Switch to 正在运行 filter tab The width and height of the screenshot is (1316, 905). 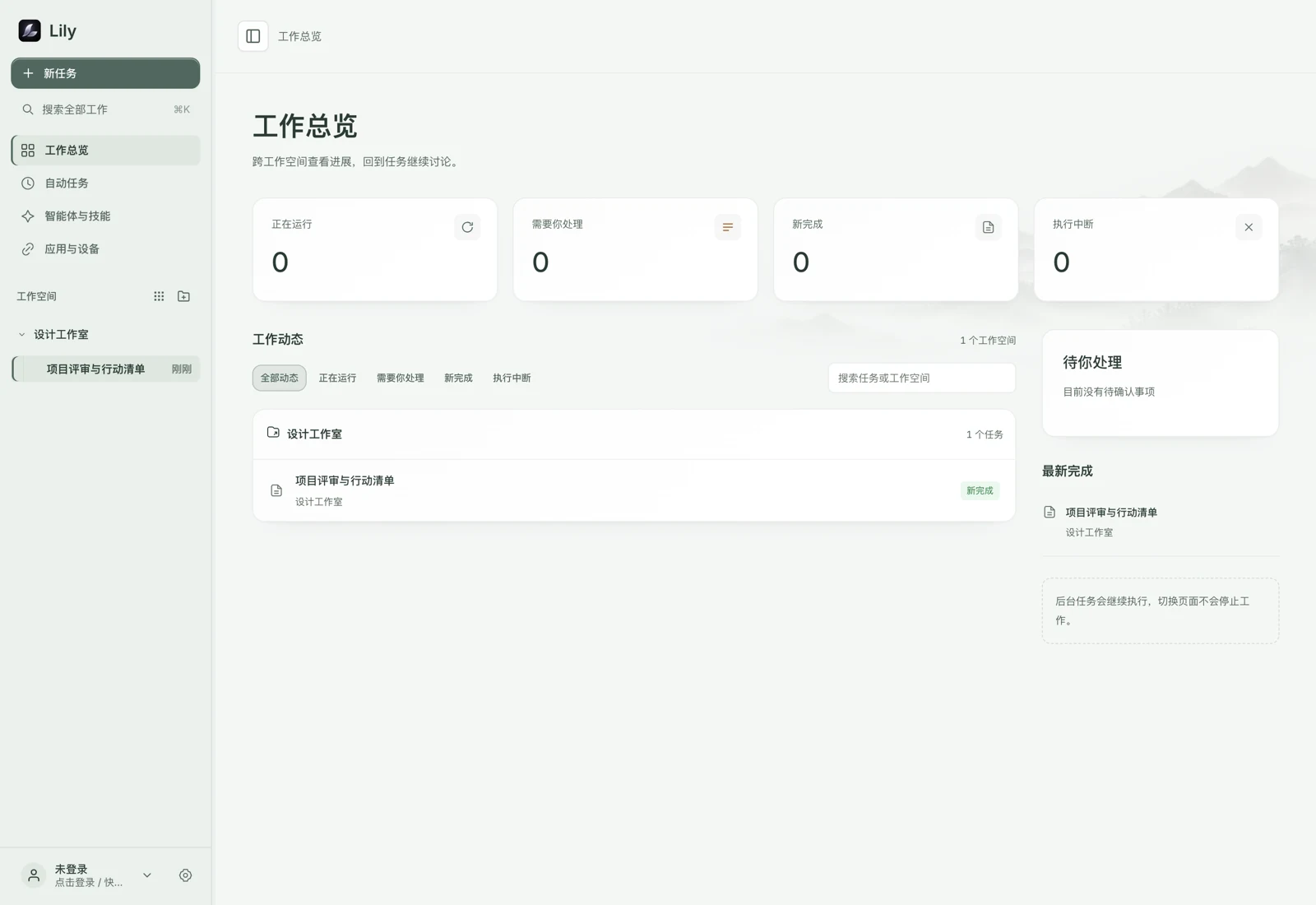[337, 378]
